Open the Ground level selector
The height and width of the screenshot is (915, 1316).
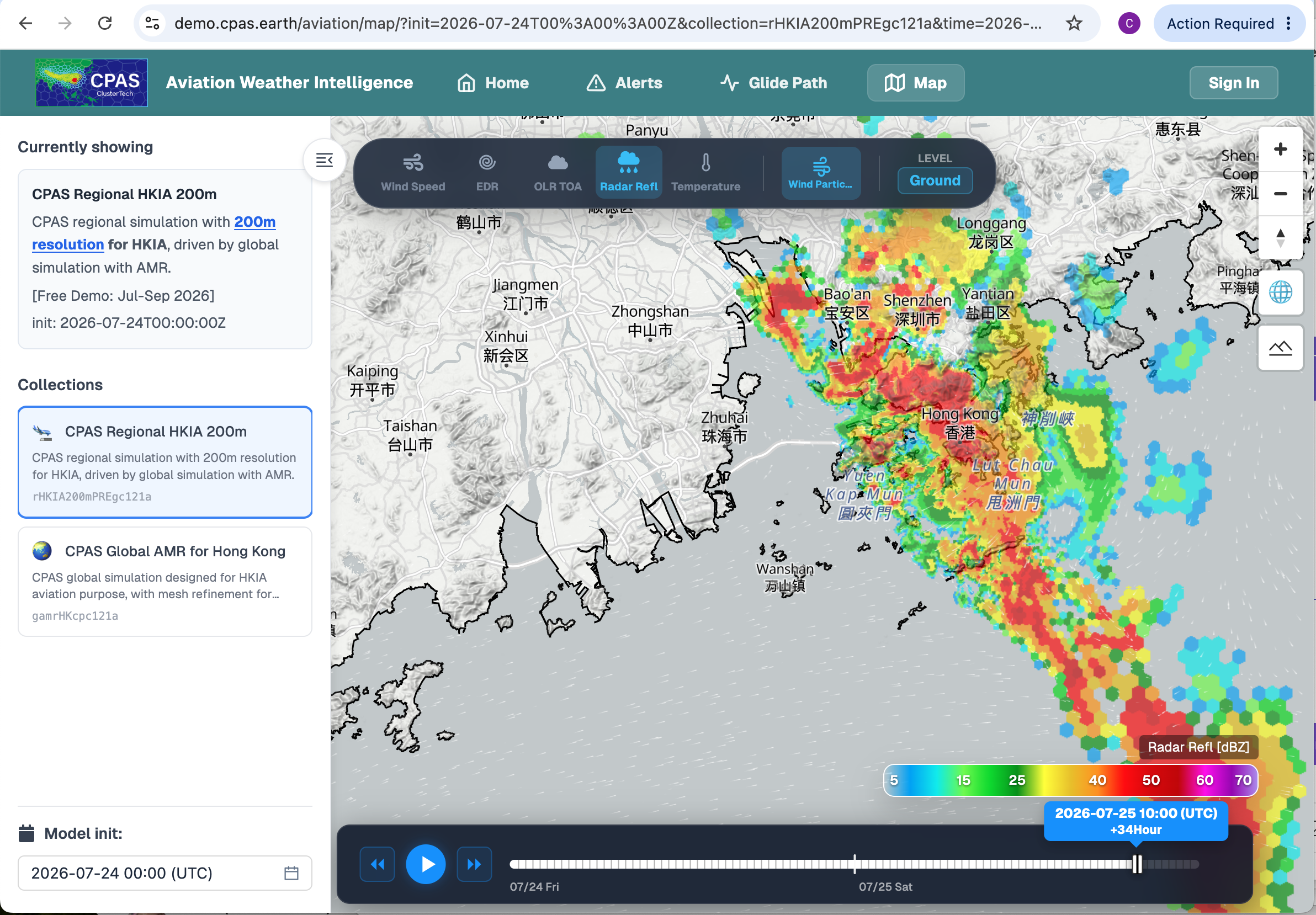[x=935, y=180]
